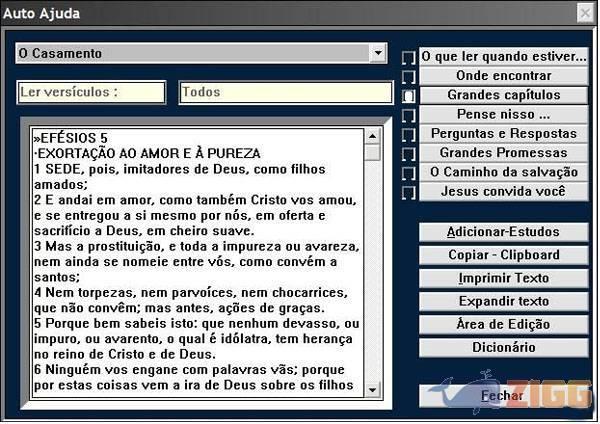Viewport: 600px width, 424px height.
Task: Open the Grandes capítulos category
Action: 504,95
